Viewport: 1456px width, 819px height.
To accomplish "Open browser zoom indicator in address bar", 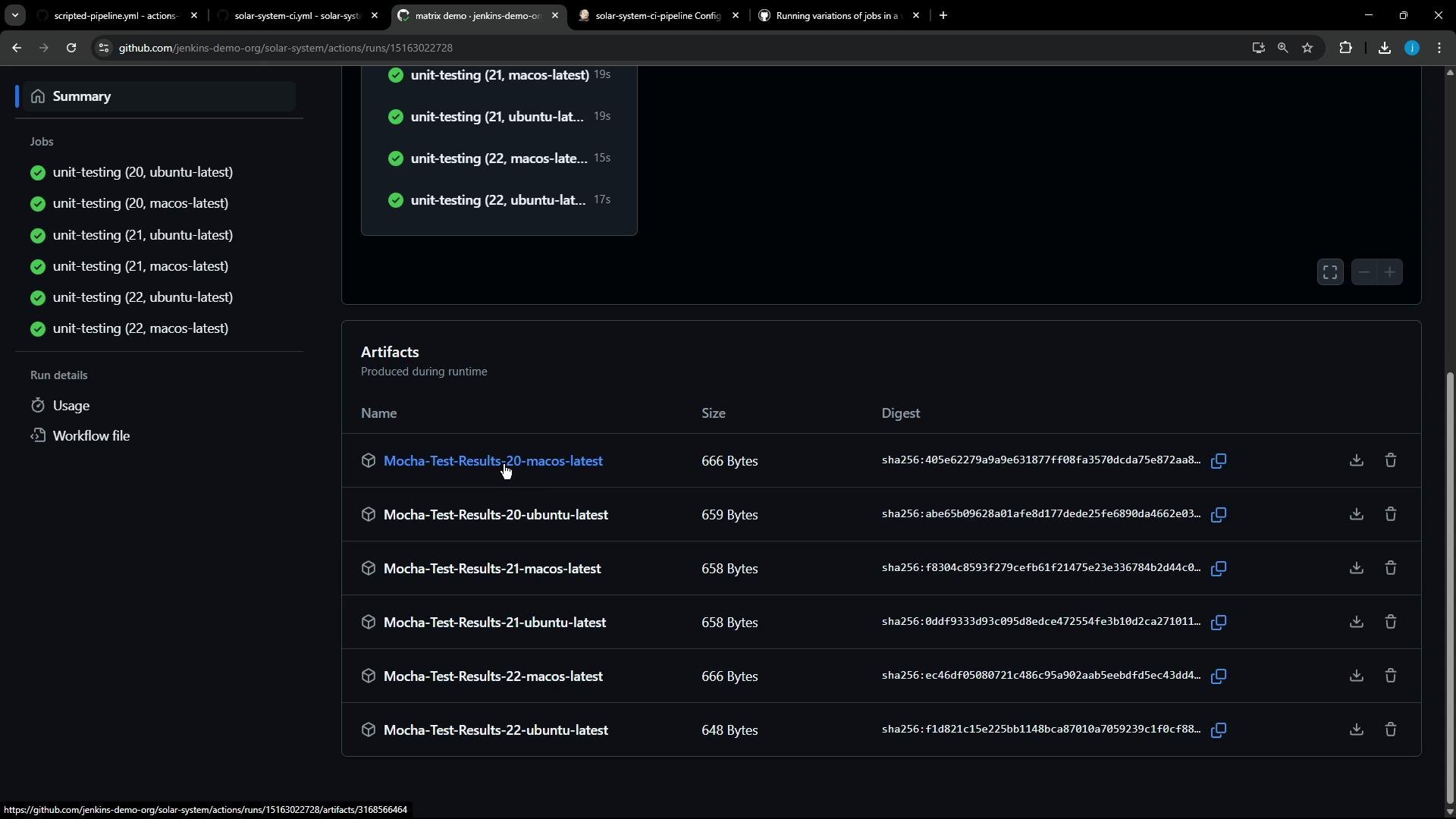I will click(1283, 48).
